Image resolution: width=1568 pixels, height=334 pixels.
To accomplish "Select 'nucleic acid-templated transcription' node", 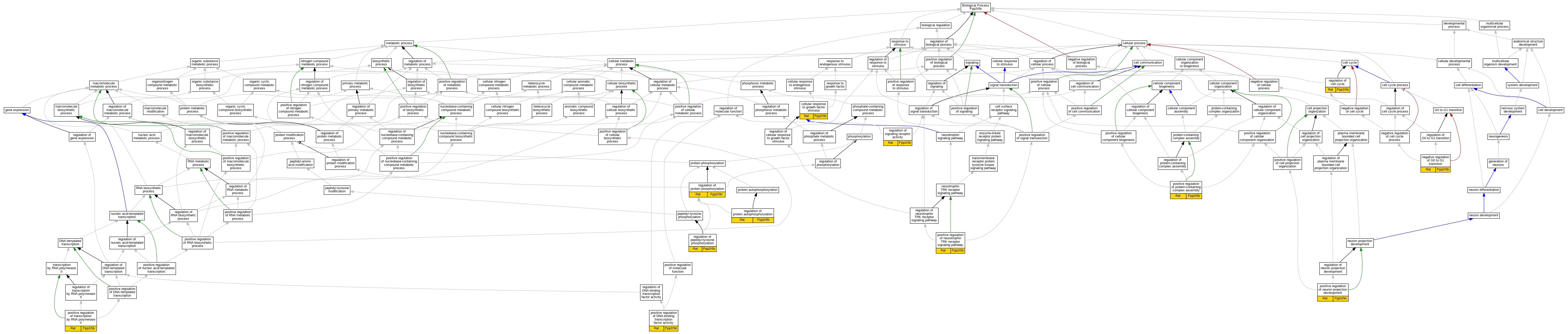I will (x=127, y=215).
